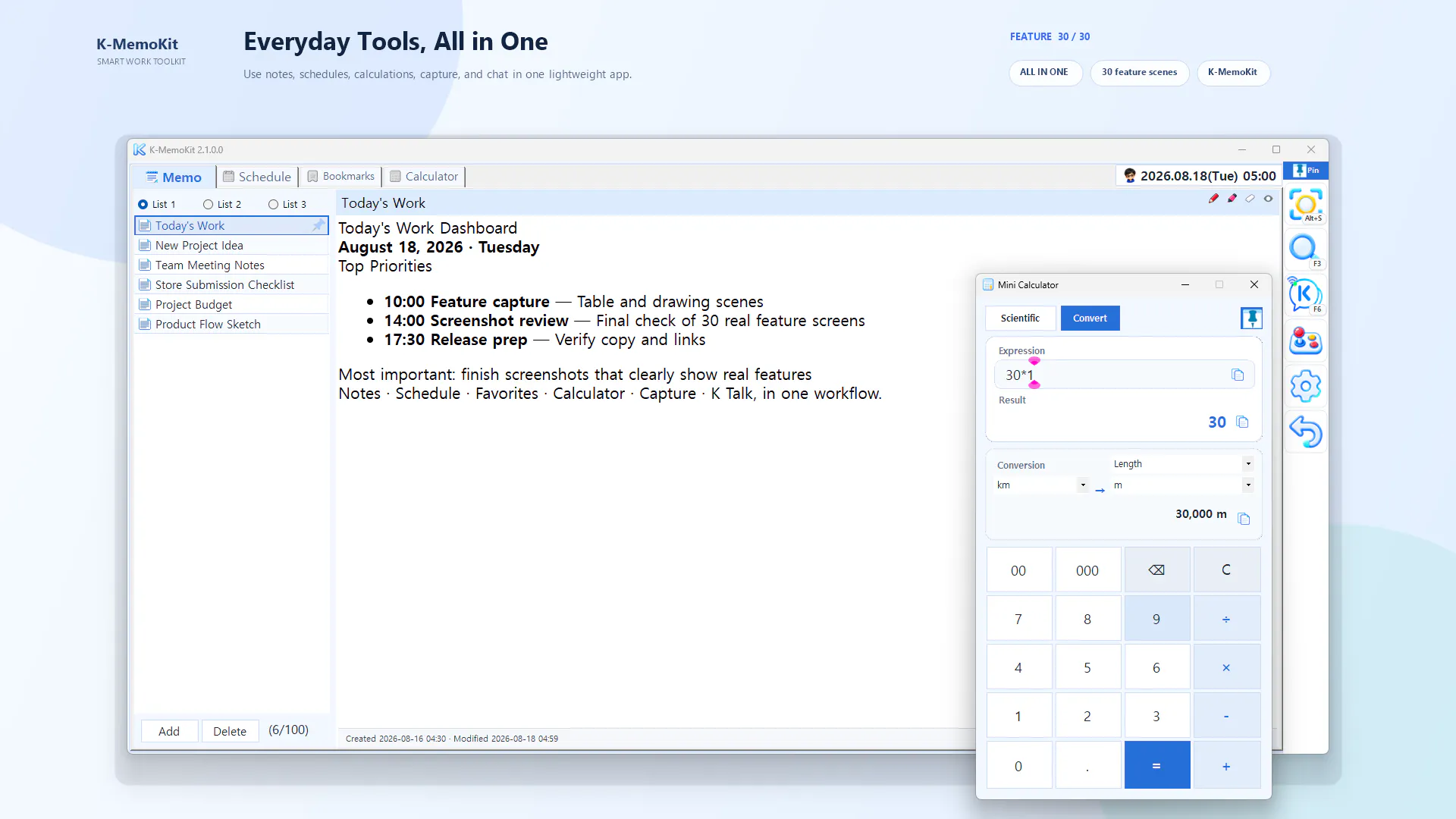The image size is (1456, 819).
Task: Switch to the Calculator tab
Action: (424, 177)
